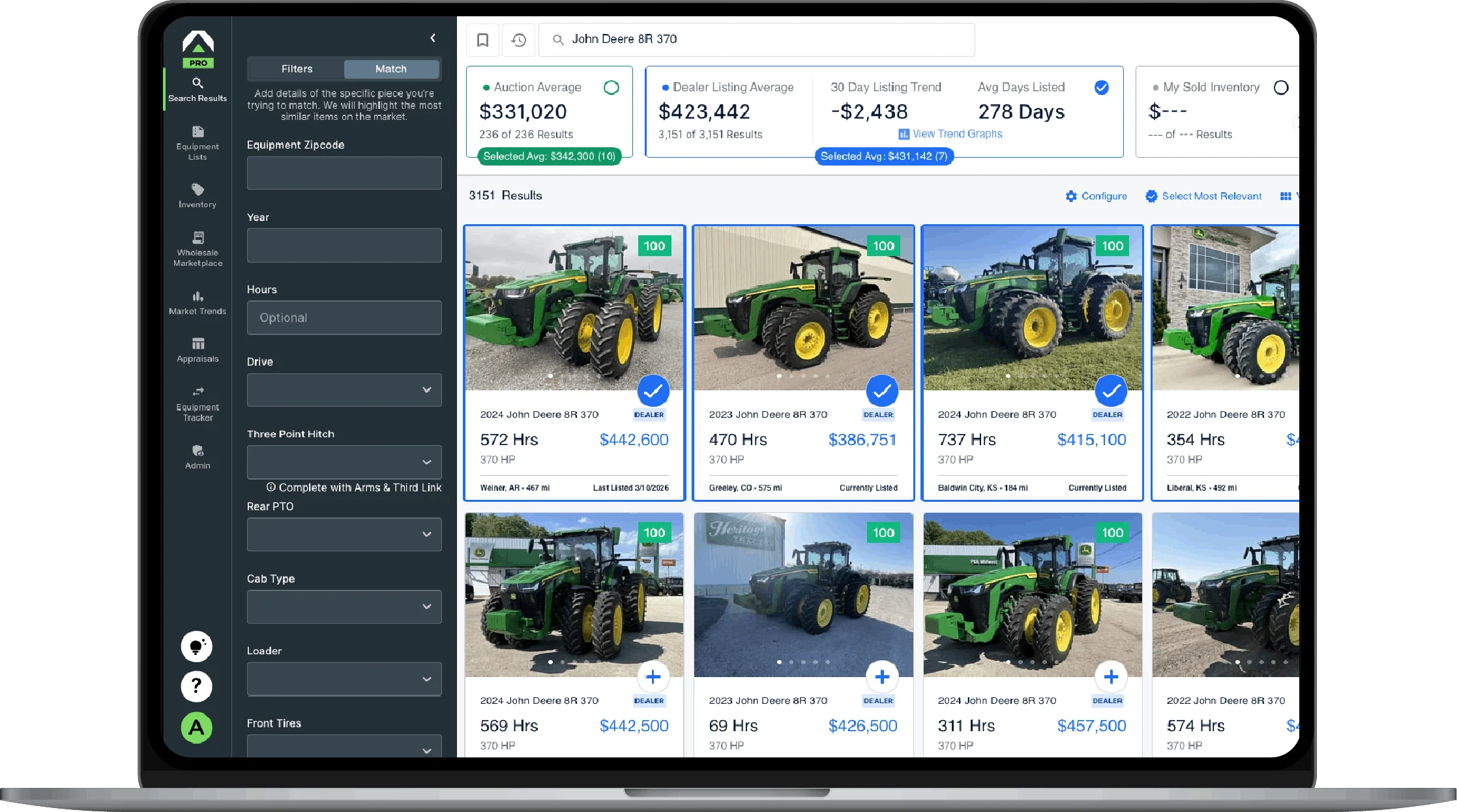This screenshot has height=812, width=1457.
Task: Open the Three Point Hitch dropdown
Action: (x=344, y=462)
